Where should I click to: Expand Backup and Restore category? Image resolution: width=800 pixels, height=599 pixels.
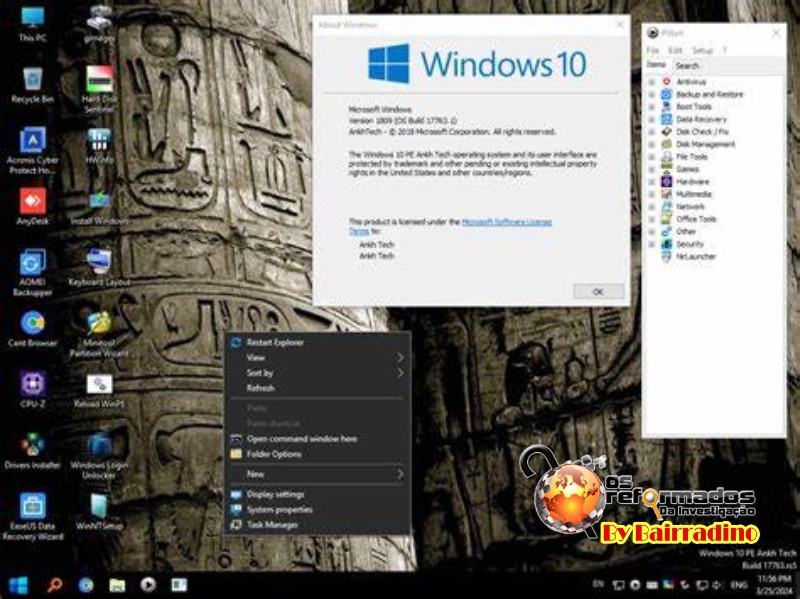point(652,94)
